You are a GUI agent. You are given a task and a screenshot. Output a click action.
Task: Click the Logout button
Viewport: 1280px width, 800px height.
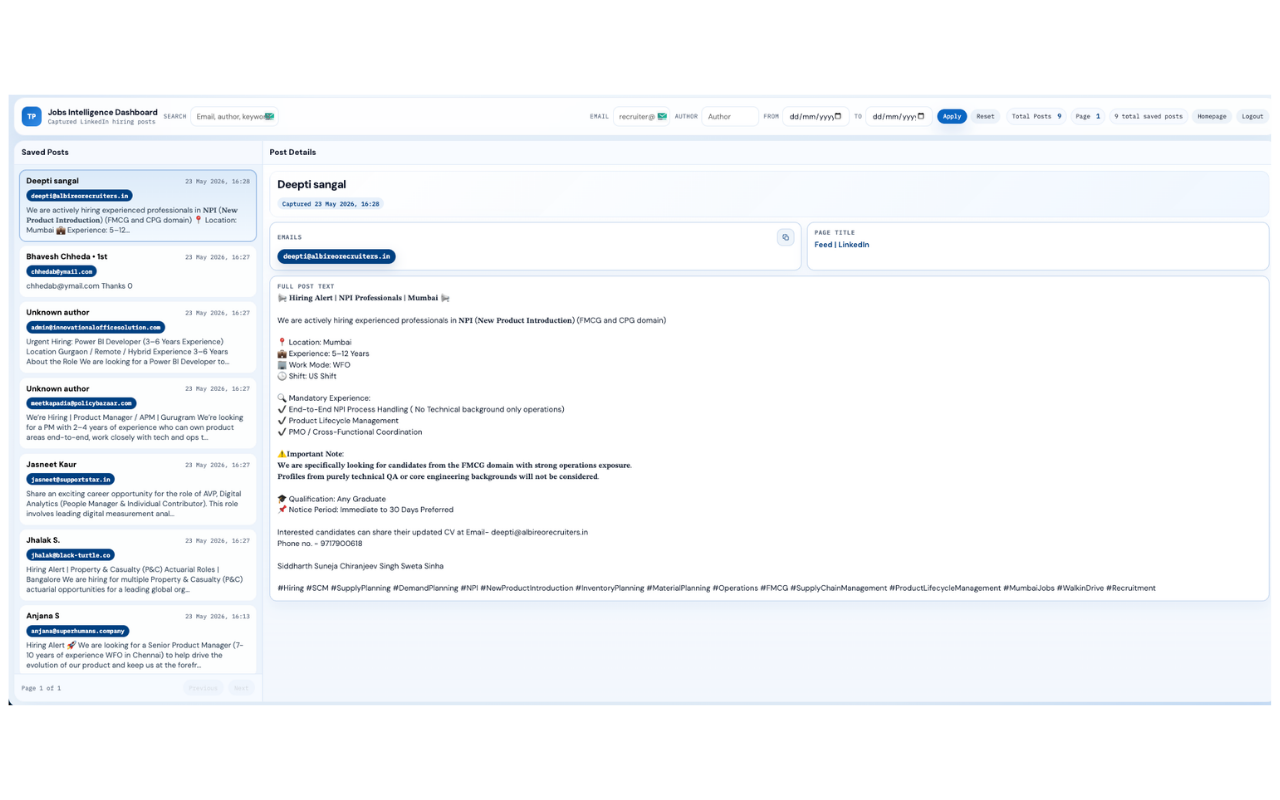tap(1252, 116)
